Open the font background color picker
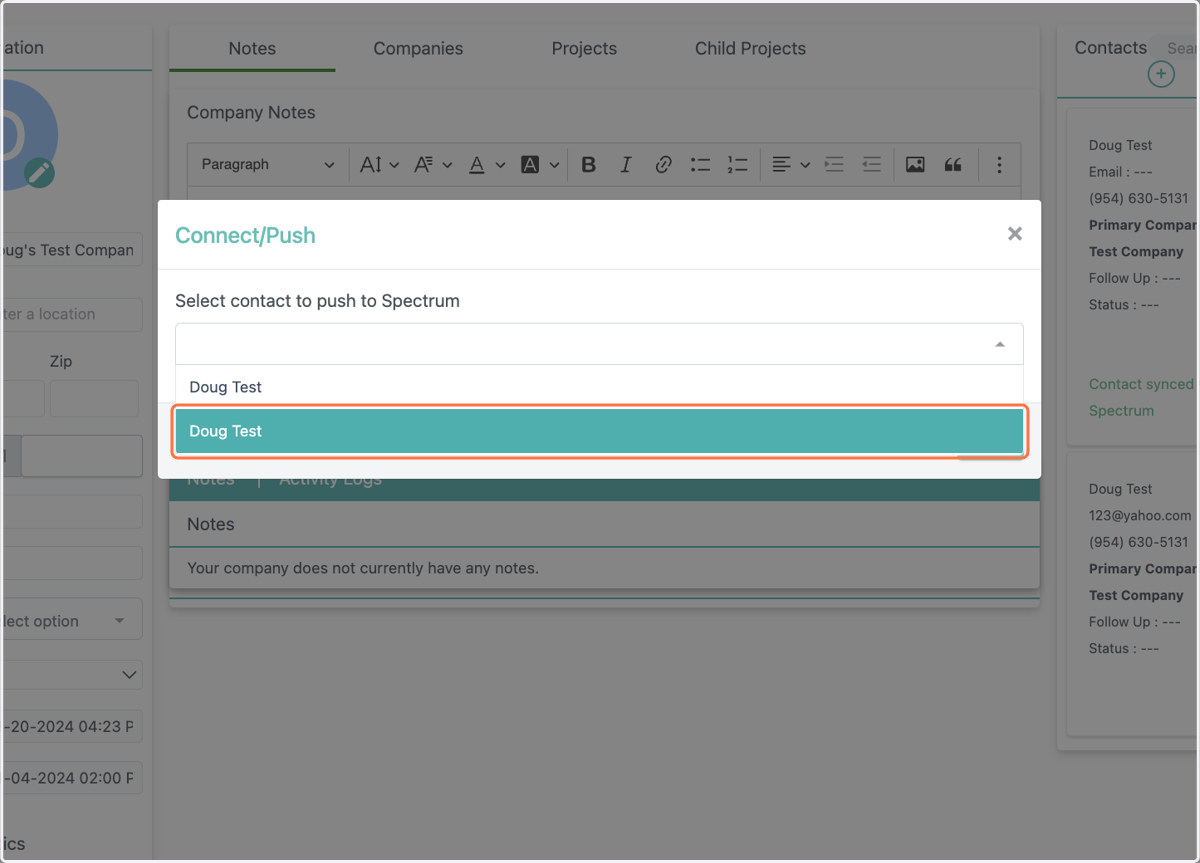This screenshot has width=1200, height=863. pos(539,165)
